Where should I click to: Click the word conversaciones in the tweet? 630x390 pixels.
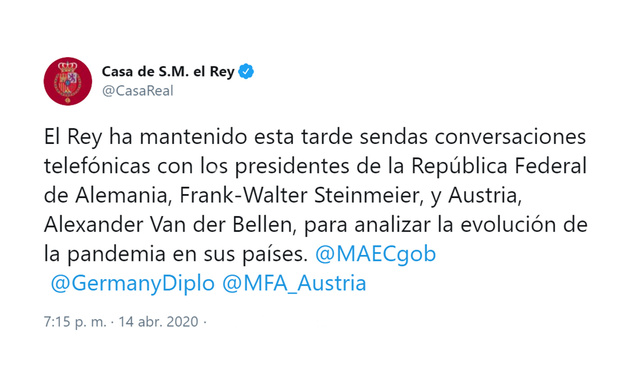coord(510,137)
